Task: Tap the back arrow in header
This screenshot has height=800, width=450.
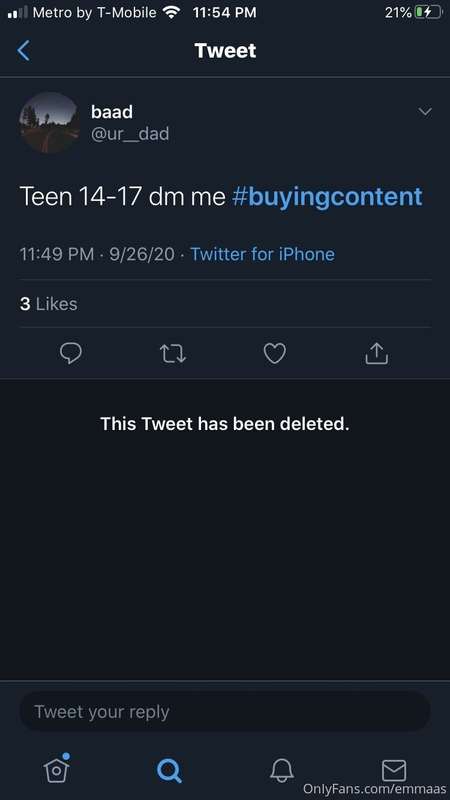Action: (23, 51)
